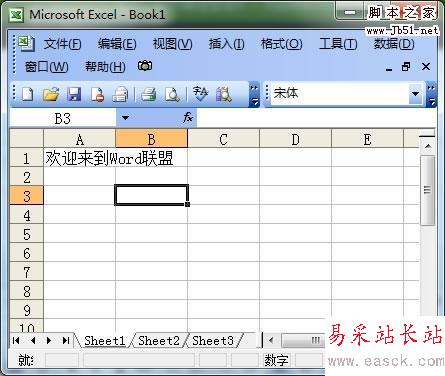445x376 pixels.
Task: Click the Excel workbook icon beside the File menu
Action: 26,43
